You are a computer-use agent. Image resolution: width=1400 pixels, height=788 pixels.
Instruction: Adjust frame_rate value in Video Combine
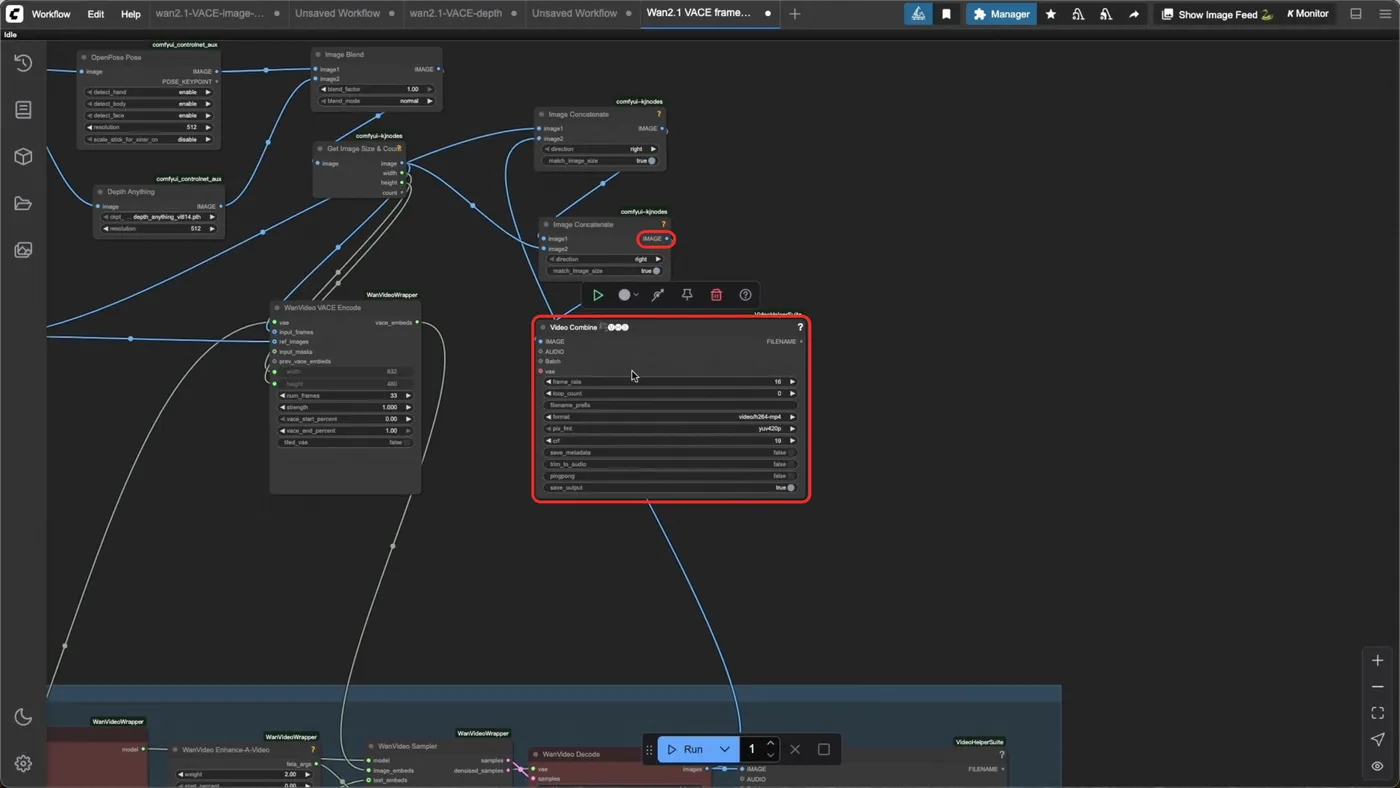click(x=670, y=382)
